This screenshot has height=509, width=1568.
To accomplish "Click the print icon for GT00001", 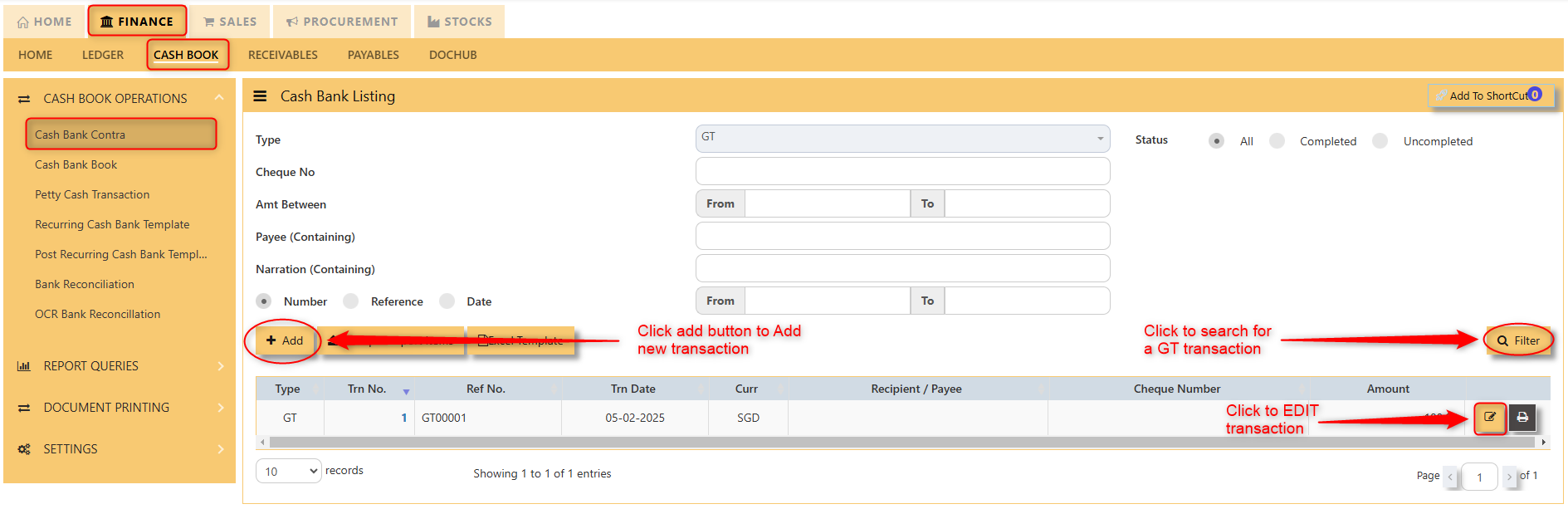I will [1522, 418].
